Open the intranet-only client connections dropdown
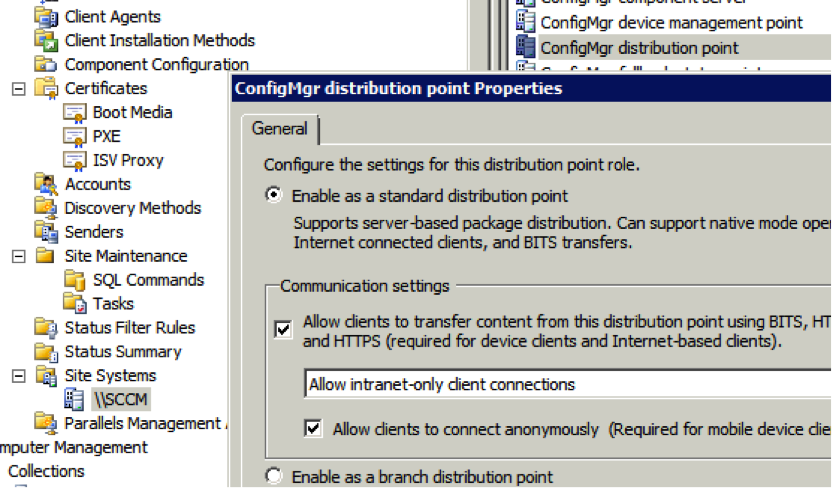 568,384
